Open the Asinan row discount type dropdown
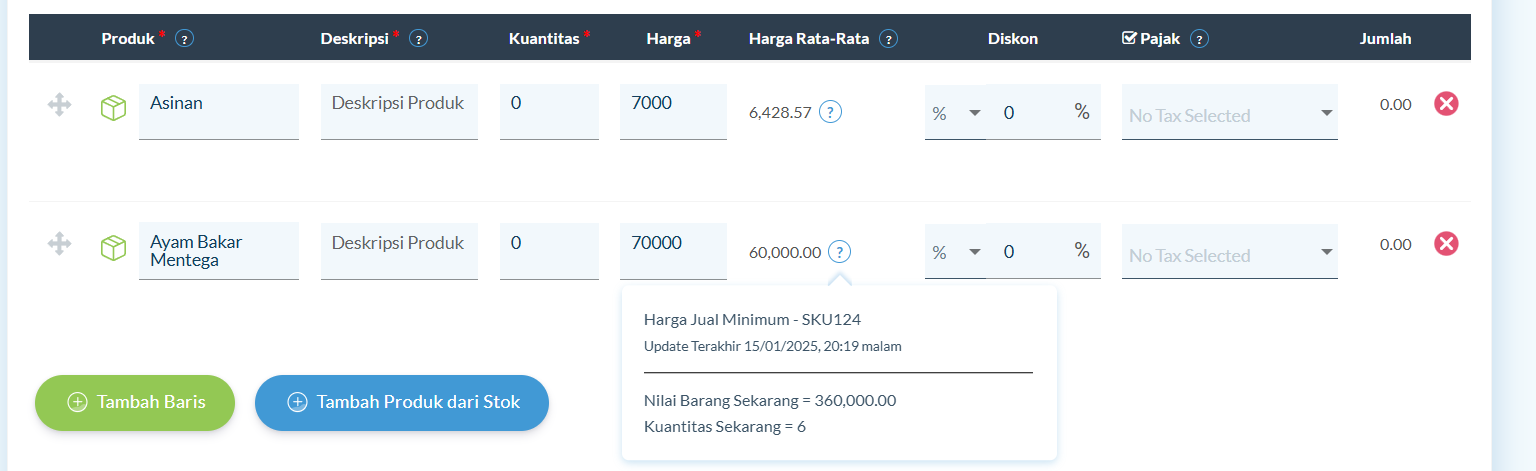This screenshot has height=471, width=1536. pos(955,112)
